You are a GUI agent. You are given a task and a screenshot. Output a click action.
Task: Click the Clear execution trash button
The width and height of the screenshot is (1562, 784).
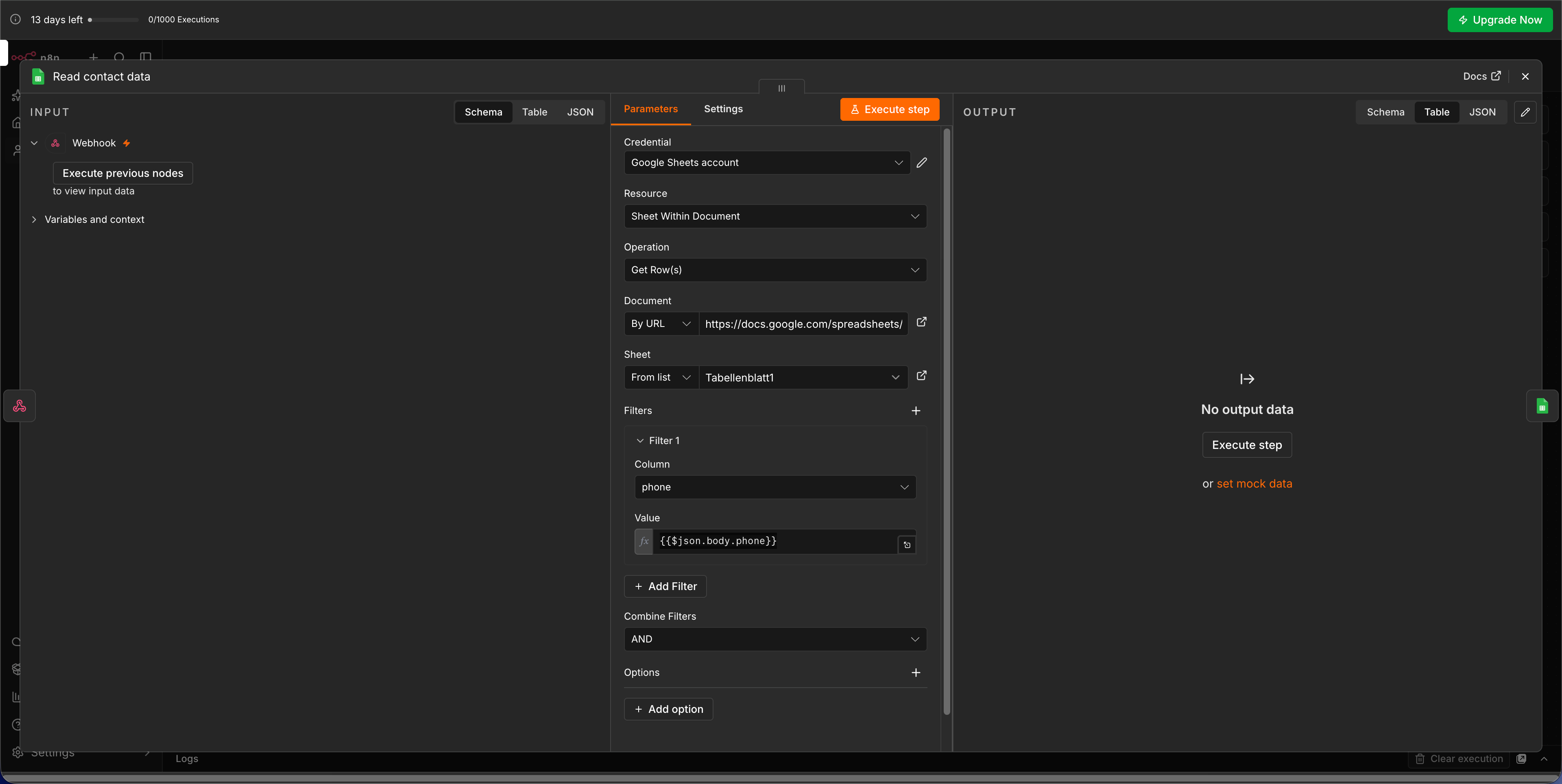click(x=1458, y=758)
